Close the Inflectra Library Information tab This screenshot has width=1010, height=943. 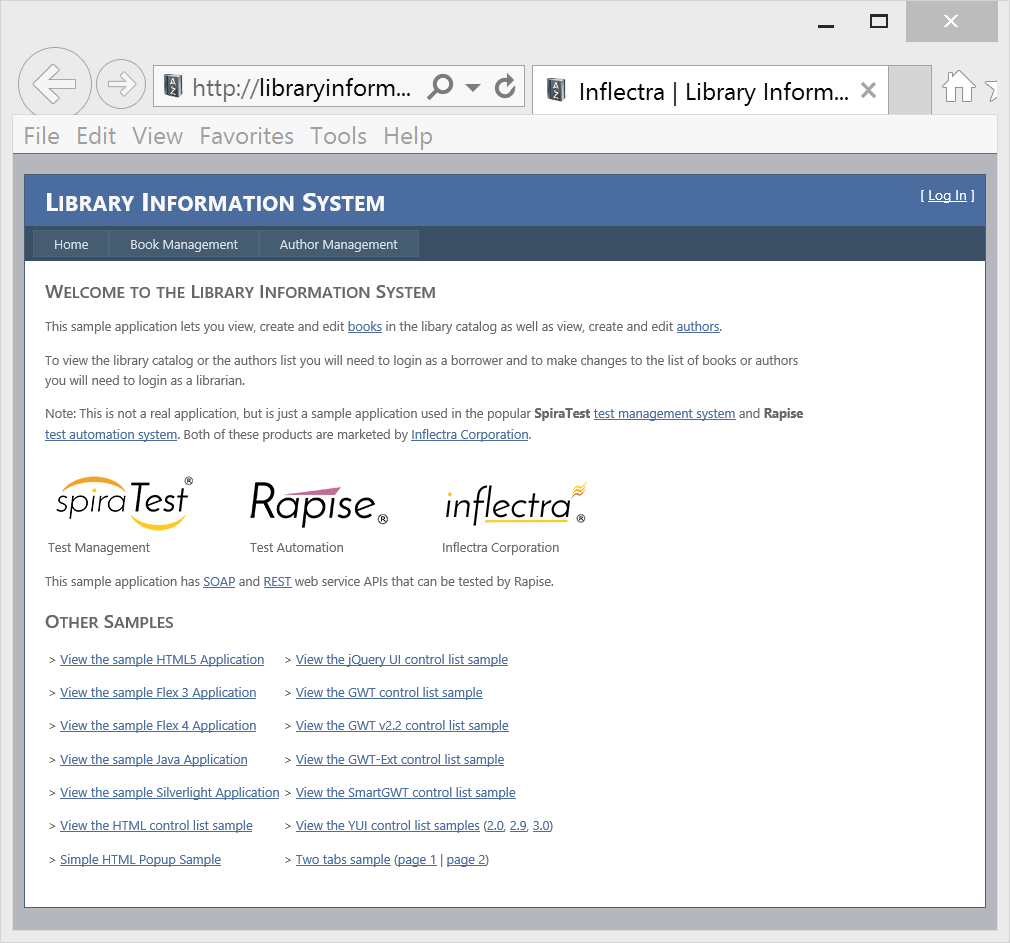[868, 91]
